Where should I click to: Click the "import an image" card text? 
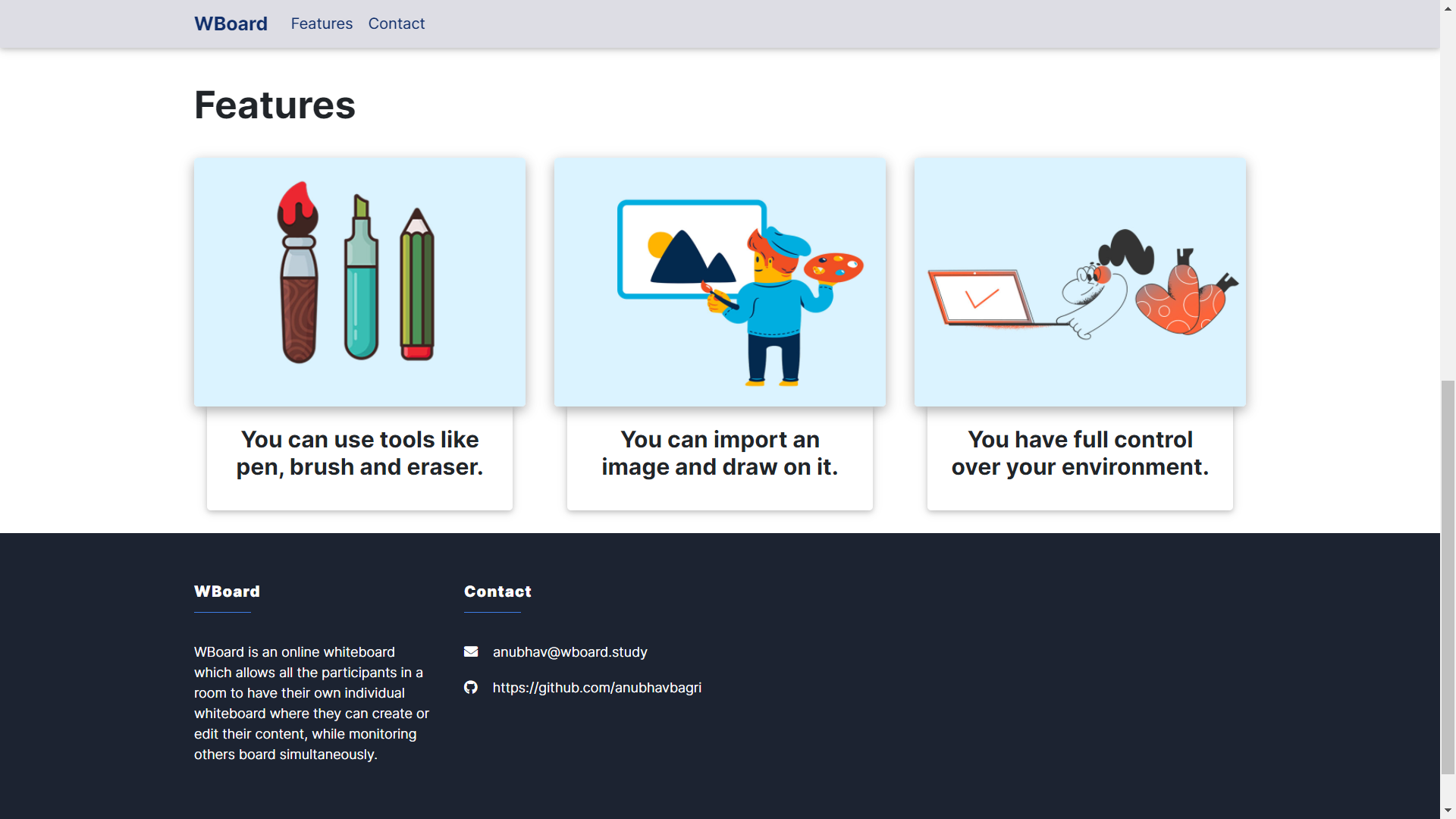coord(720,453)
